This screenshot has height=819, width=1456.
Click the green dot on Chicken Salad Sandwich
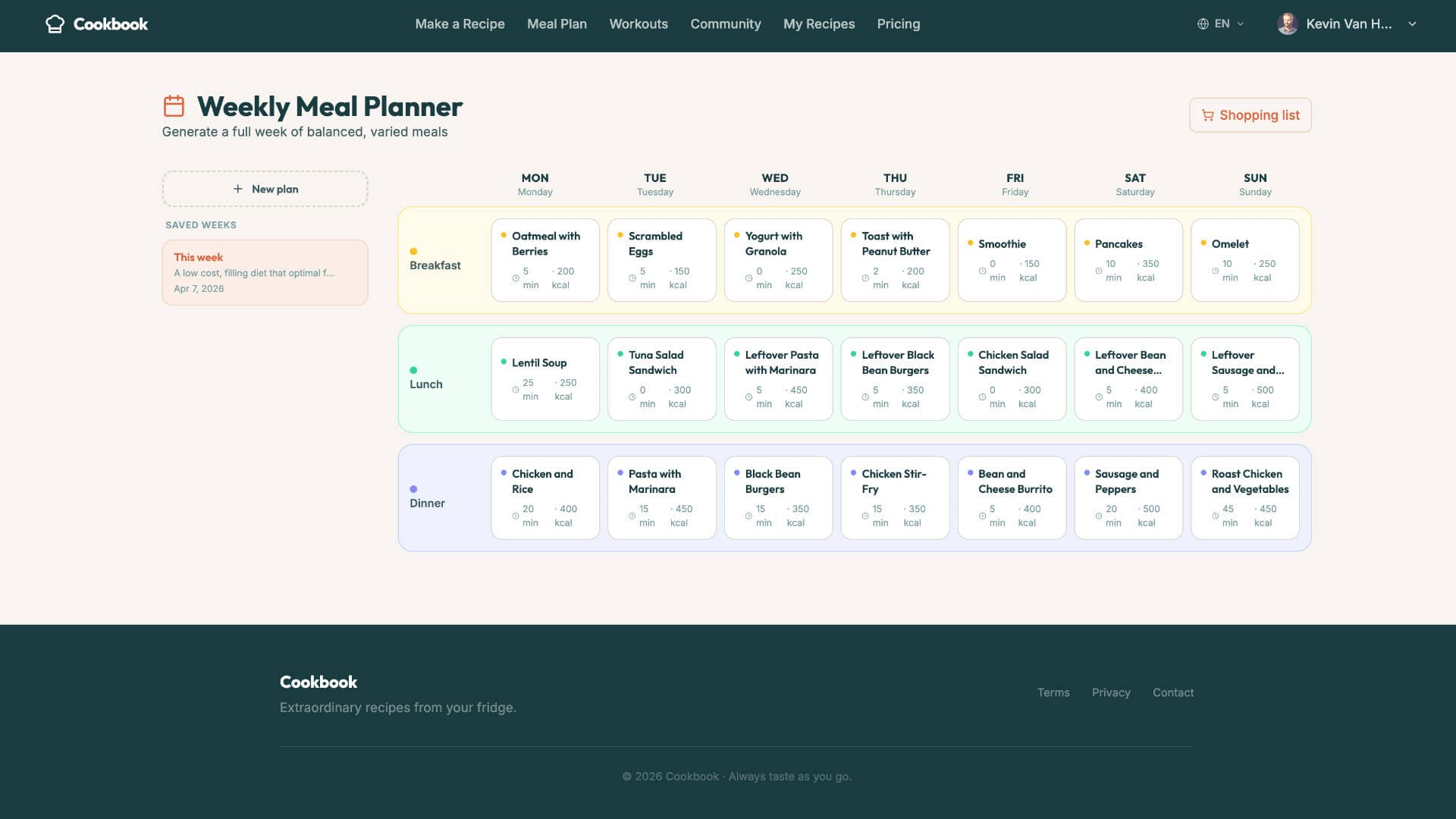point(970,354)
